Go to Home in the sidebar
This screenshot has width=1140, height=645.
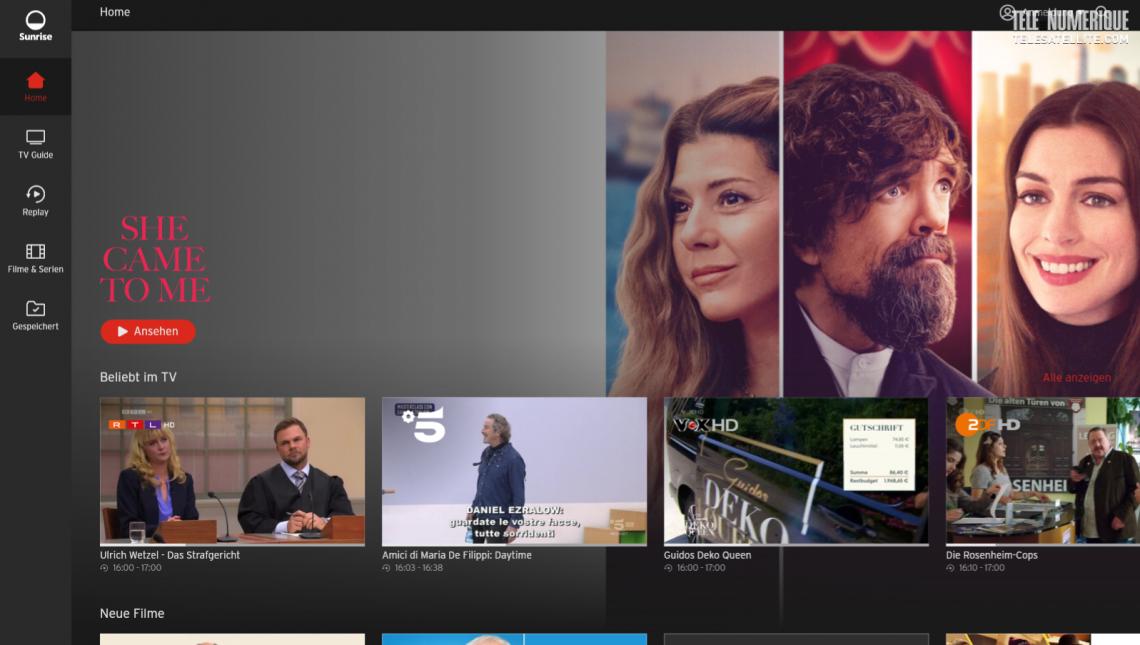(35, 86)
